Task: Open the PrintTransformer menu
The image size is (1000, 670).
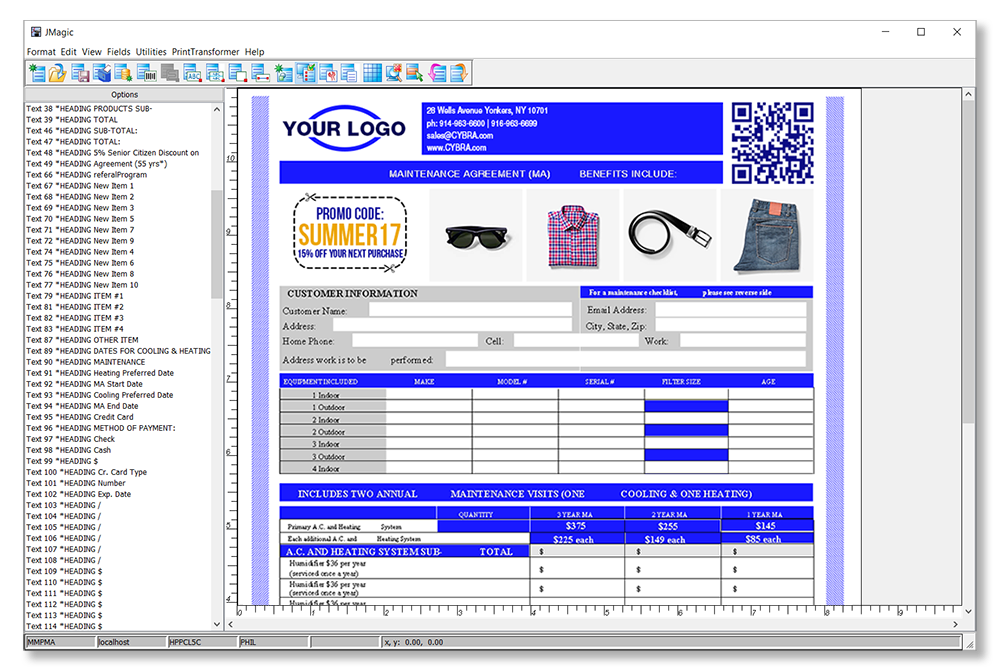Action: [205, 52]
